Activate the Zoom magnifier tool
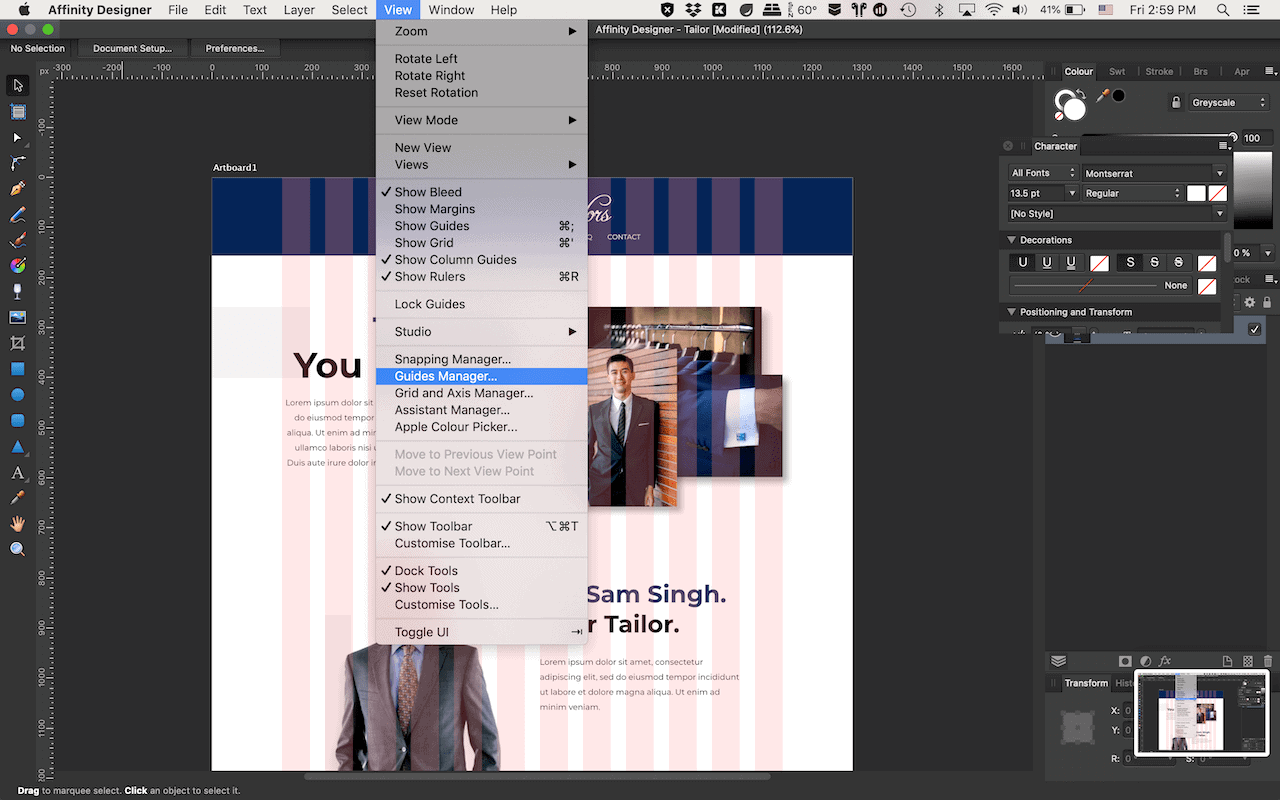This screenshot has height=800, width=1280. [17, 549]
